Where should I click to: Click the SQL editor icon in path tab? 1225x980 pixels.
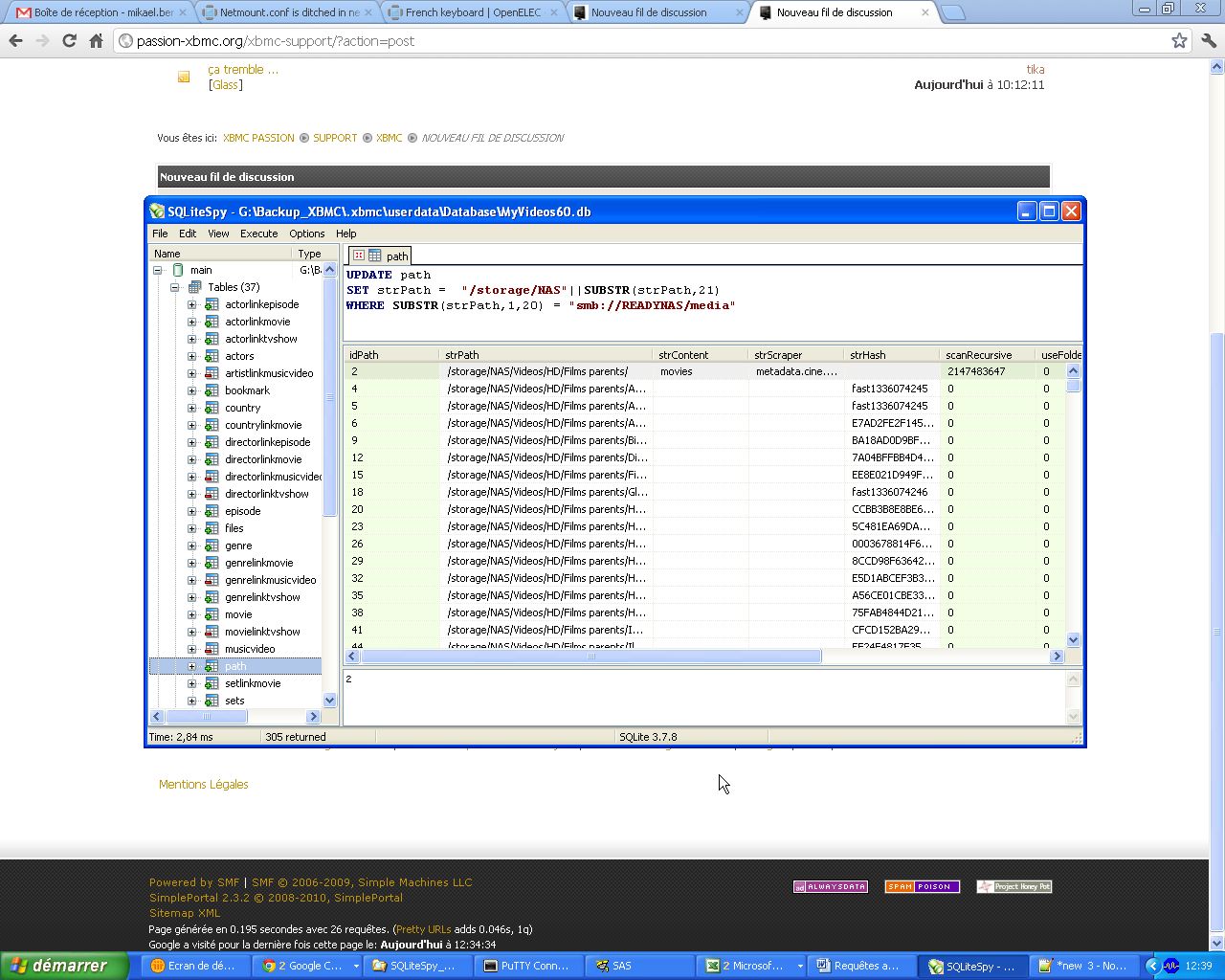pos(359,256)
